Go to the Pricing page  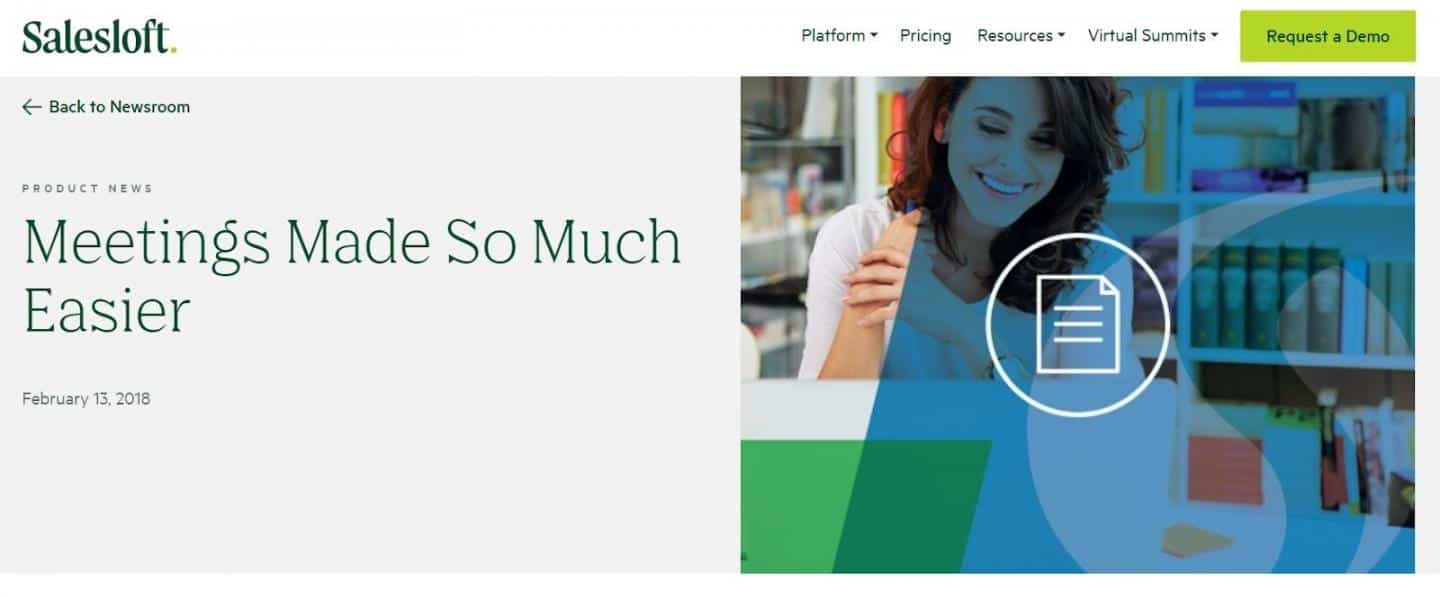coord(925,36)
